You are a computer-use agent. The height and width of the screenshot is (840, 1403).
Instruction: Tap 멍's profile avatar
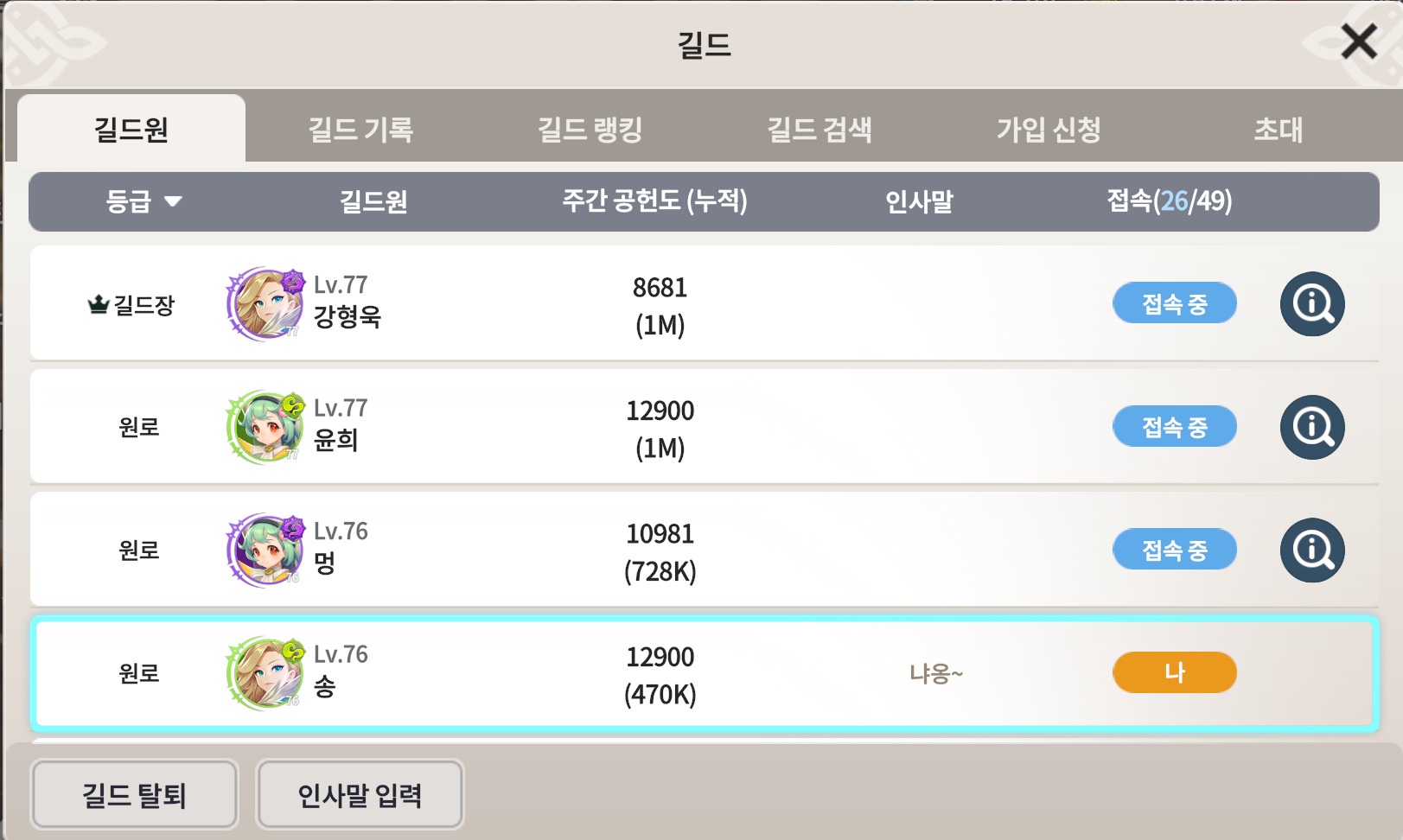point(265,550)
